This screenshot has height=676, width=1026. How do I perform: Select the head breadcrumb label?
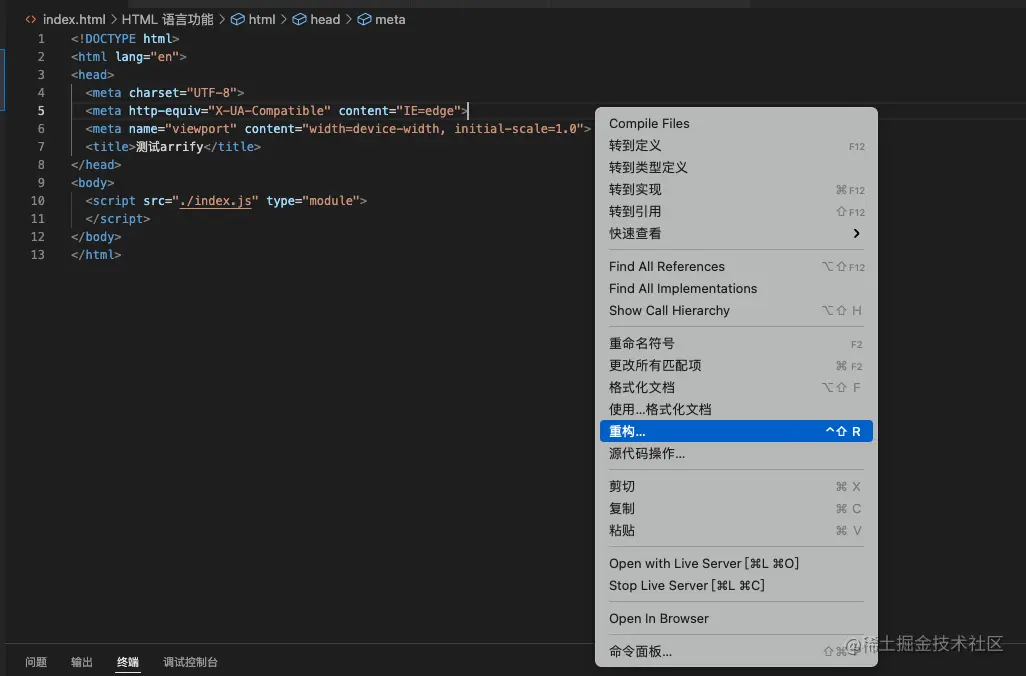coord(325,20)
